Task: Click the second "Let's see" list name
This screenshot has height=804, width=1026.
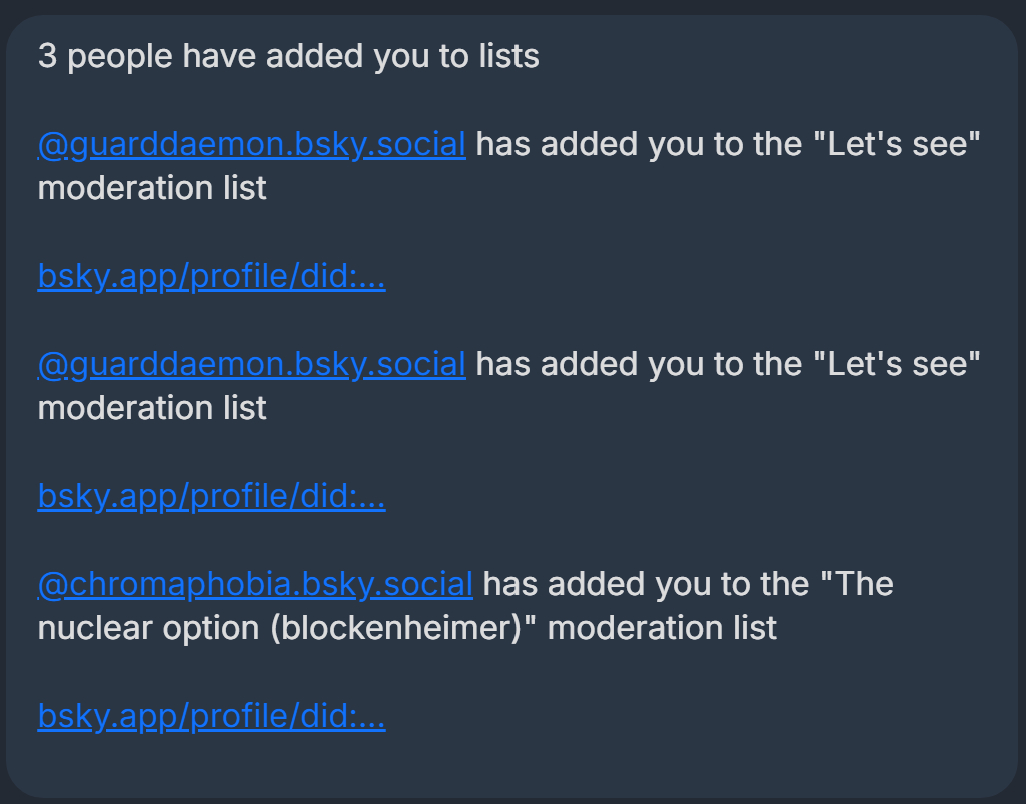Action: pos(899,365)
